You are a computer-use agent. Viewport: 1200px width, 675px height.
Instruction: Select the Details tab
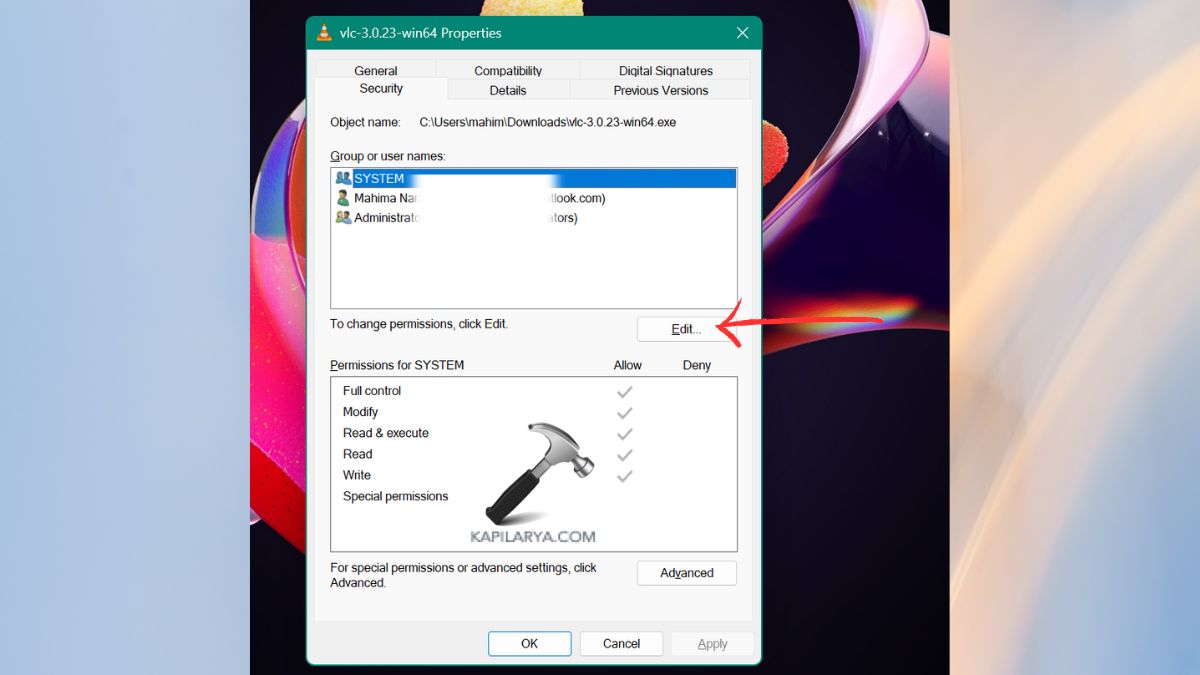click(508, 90)
